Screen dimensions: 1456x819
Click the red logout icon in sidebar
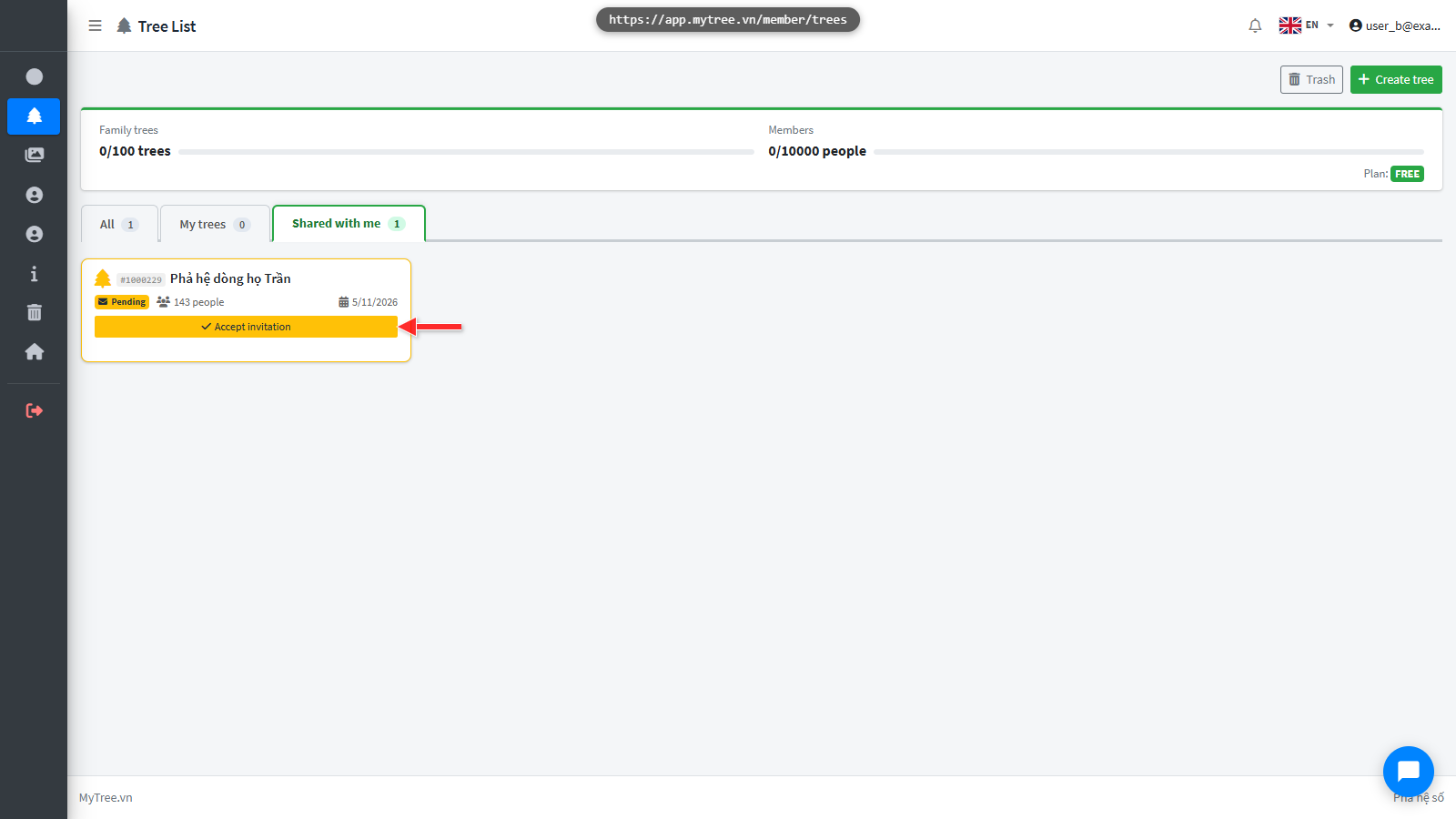pos(35,410)
